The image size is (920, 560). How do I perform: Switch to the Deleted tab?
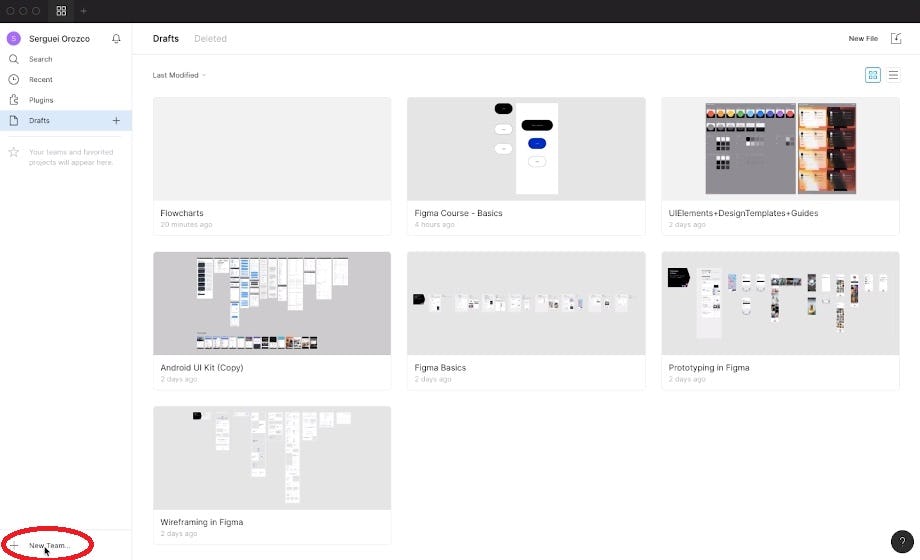pyautogui.click(x=210, y=39)
